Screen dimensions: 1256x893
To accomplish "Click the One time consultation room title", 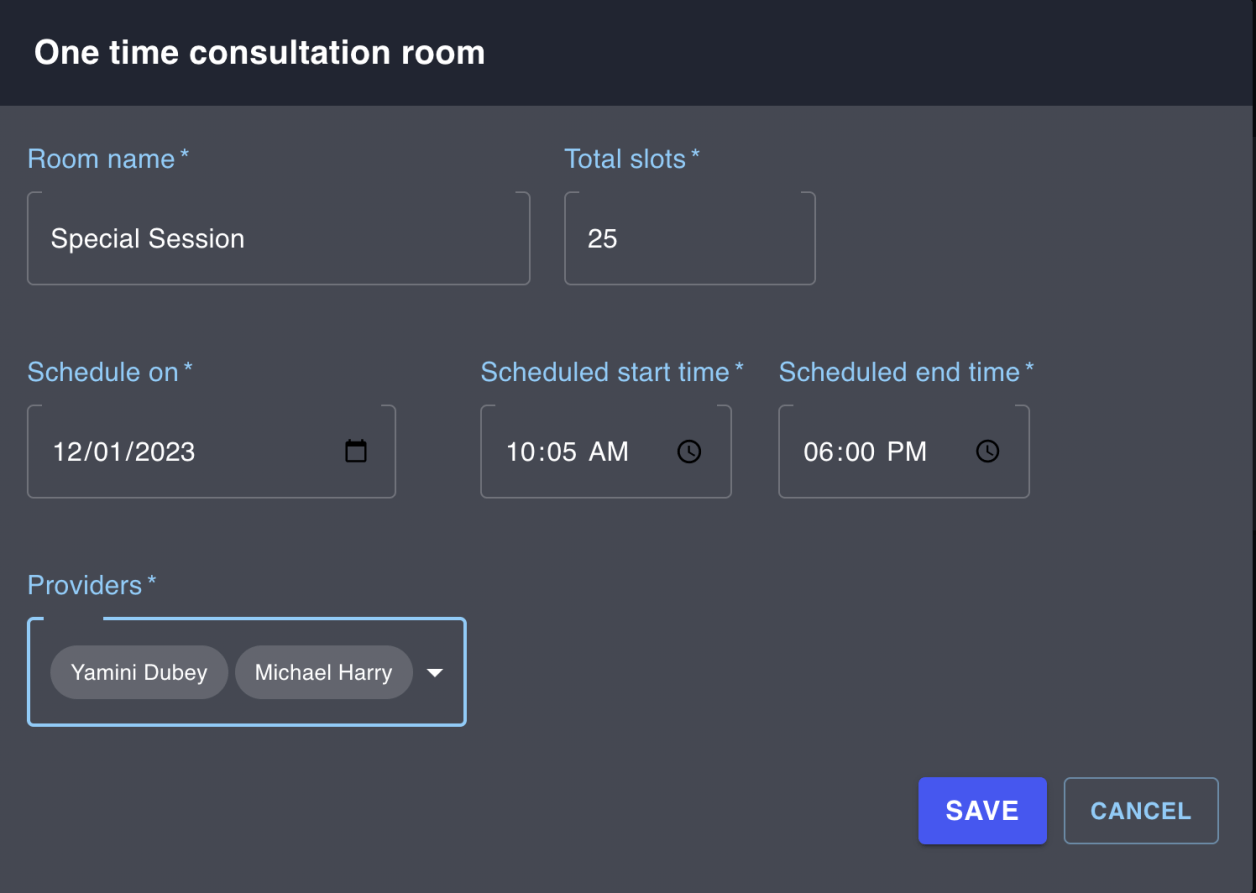I will point(261,52).
